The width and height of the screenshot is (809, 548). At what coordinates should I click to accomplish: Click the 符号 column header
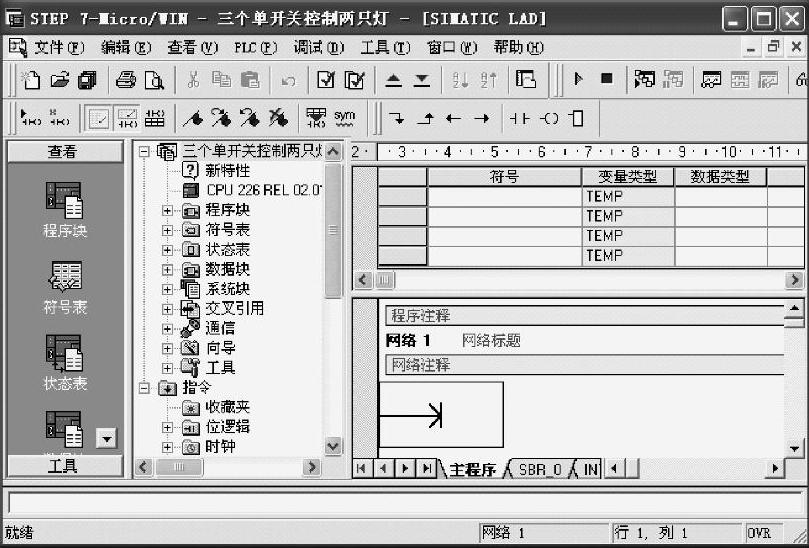pos(505,176)
